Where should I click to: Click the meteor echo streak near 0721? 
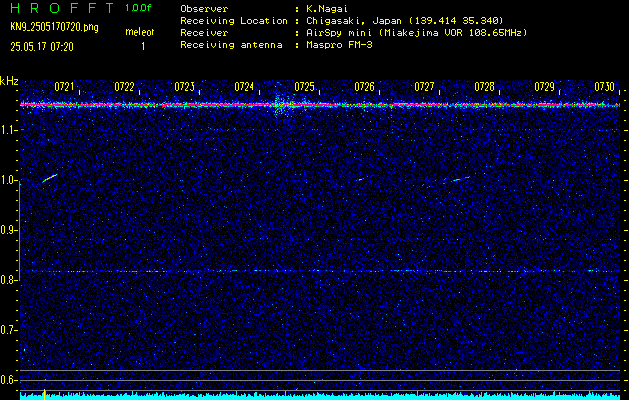(x=50, y=178)
